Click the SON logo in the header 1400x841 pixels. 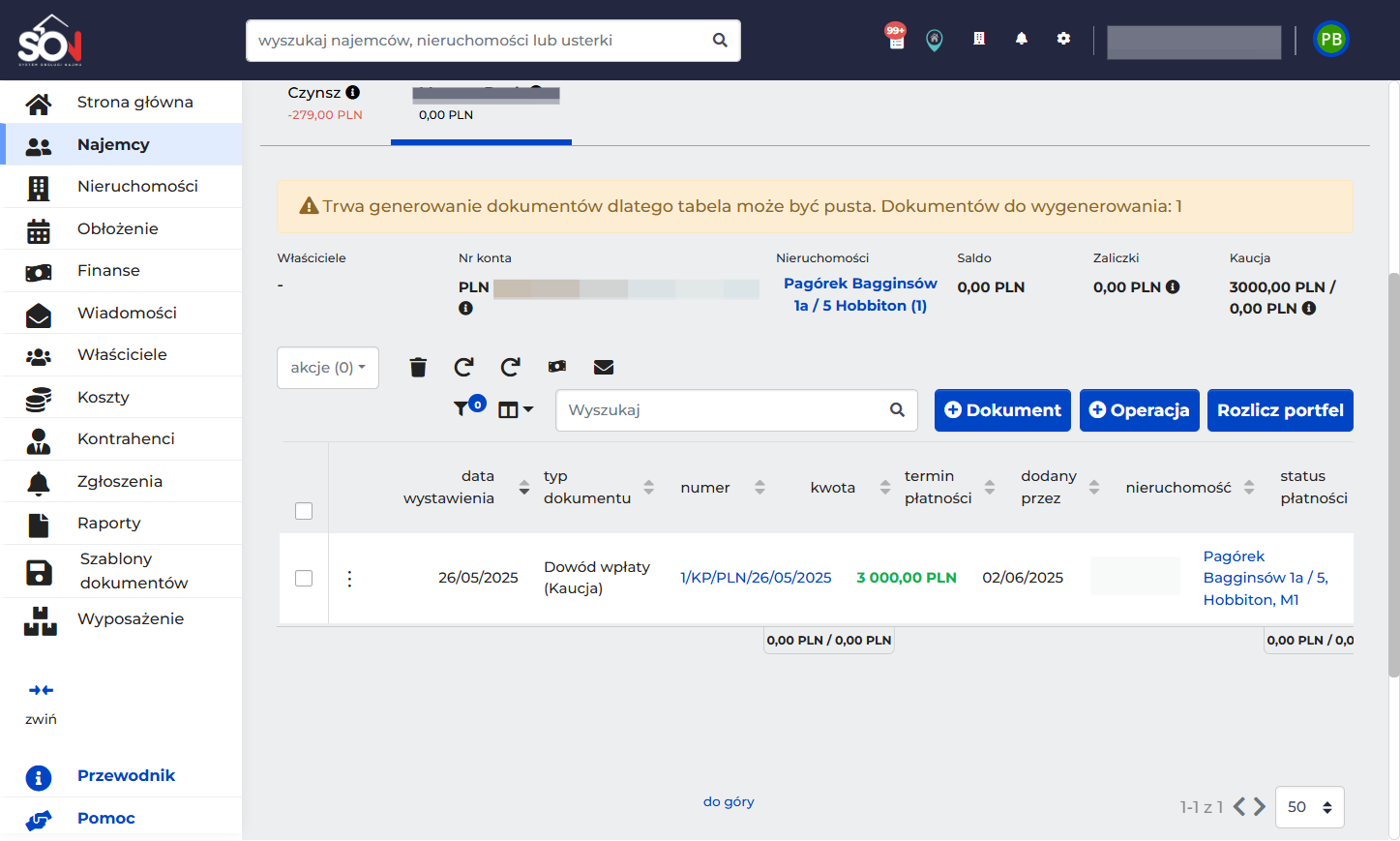(x=50, y=40)
